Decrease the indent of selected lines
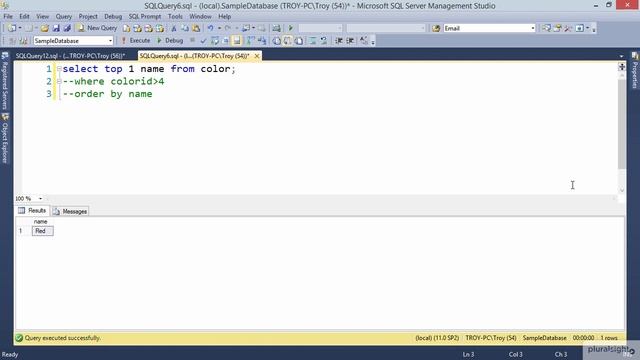Image resolution: width=640 pixels, height=360 pixels. 339,41
